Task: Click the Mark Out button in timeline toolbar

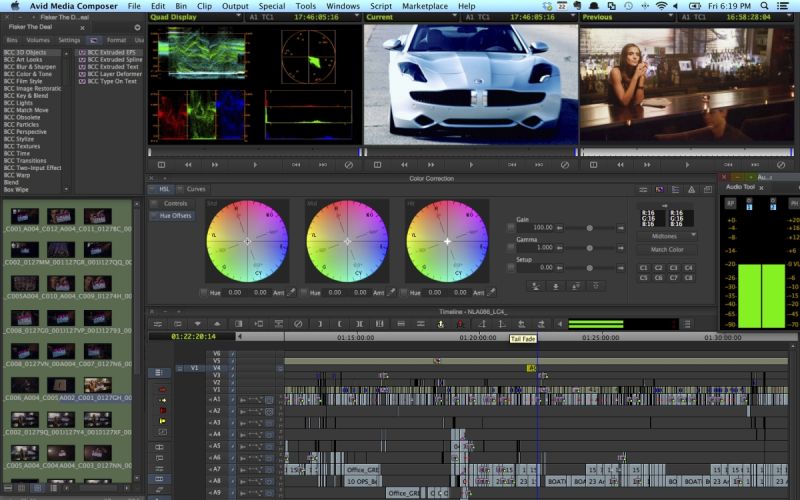Action: 340,324
